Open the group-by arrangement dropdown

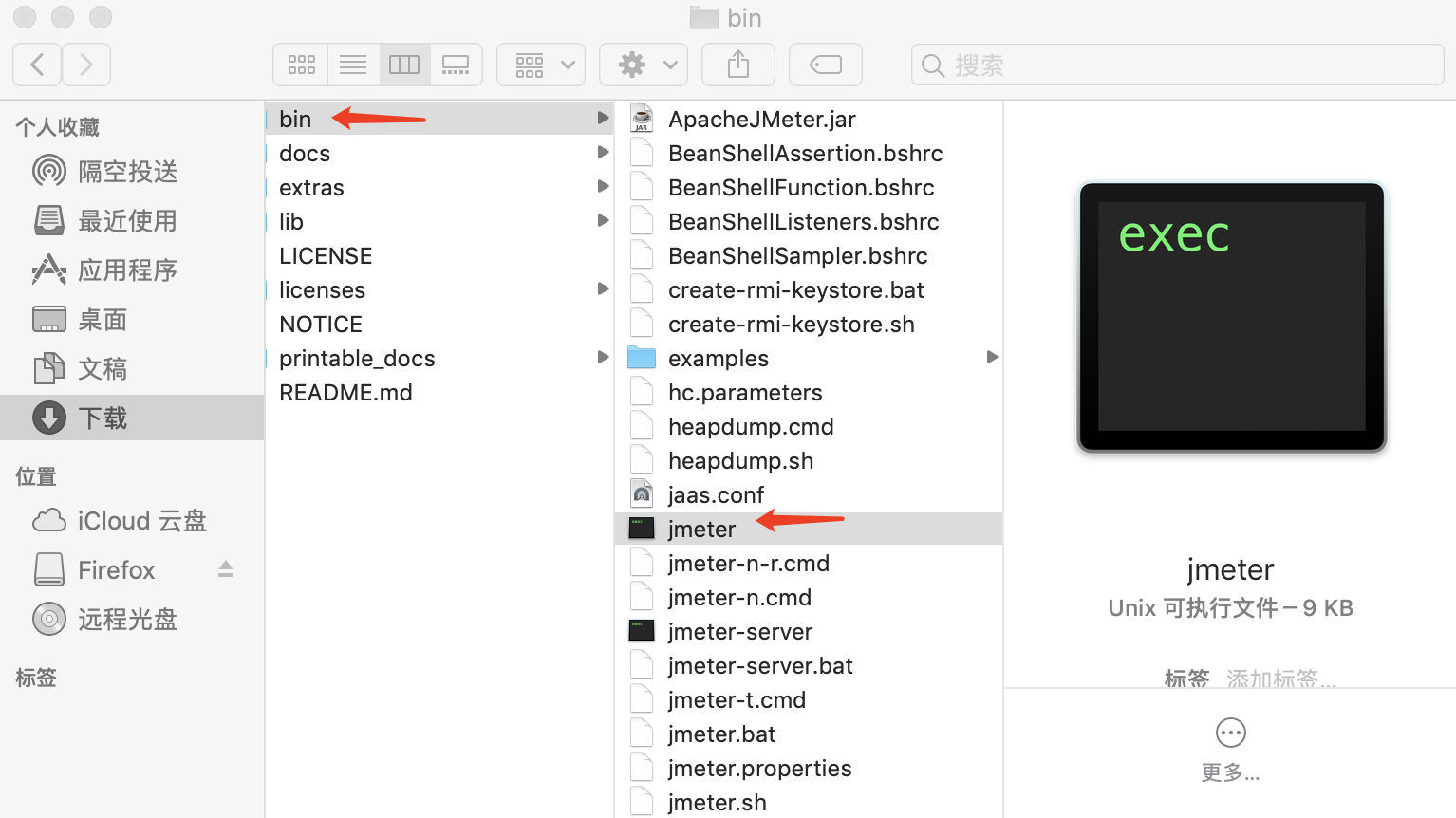(541, 65)
